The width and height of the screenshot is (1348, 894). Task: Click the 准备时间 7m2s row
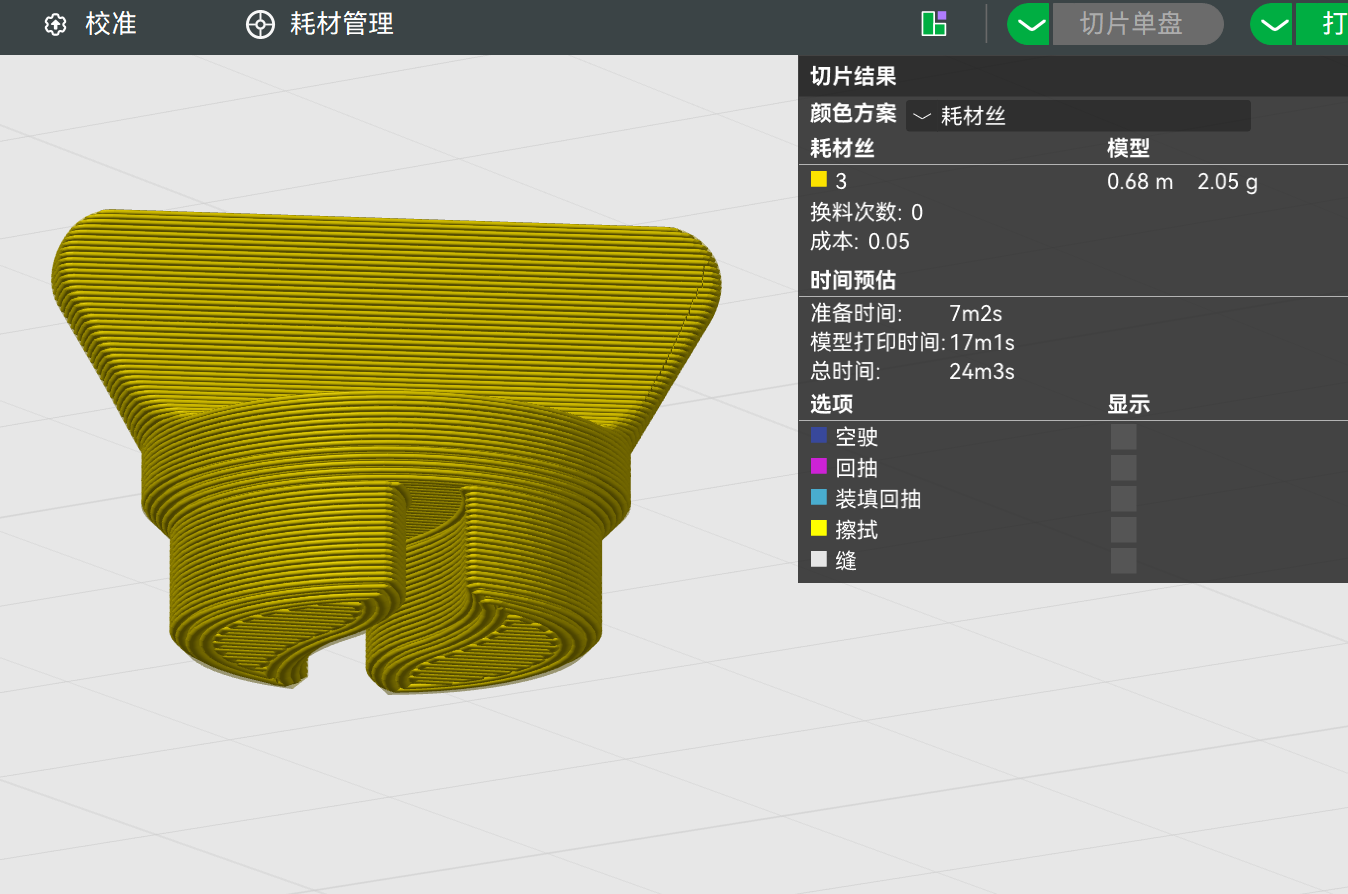(906, 314)
